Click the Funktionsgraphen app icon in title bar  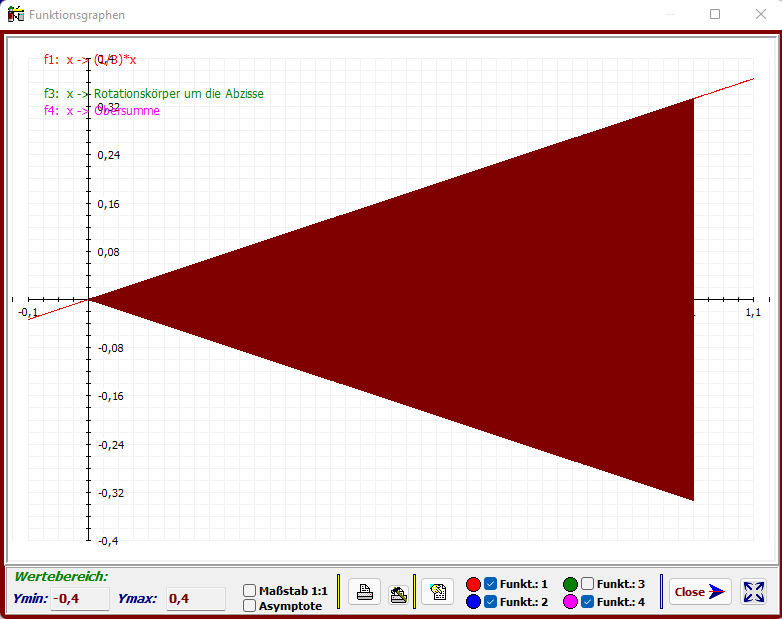[16, 15]
